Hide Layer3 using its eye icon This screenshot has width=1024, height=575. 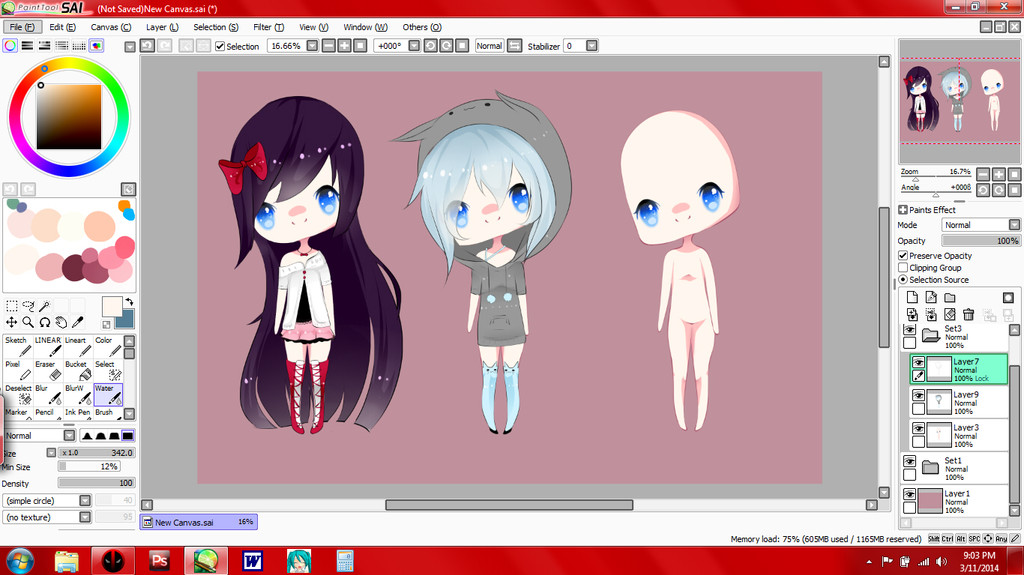(918, 428)
